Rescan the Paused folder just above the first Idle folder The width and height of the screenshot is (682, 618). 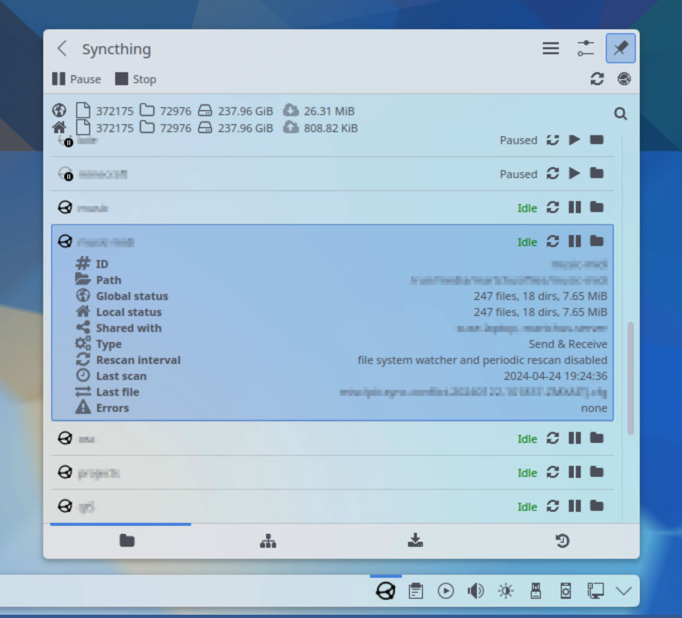(x=552, y=174)
